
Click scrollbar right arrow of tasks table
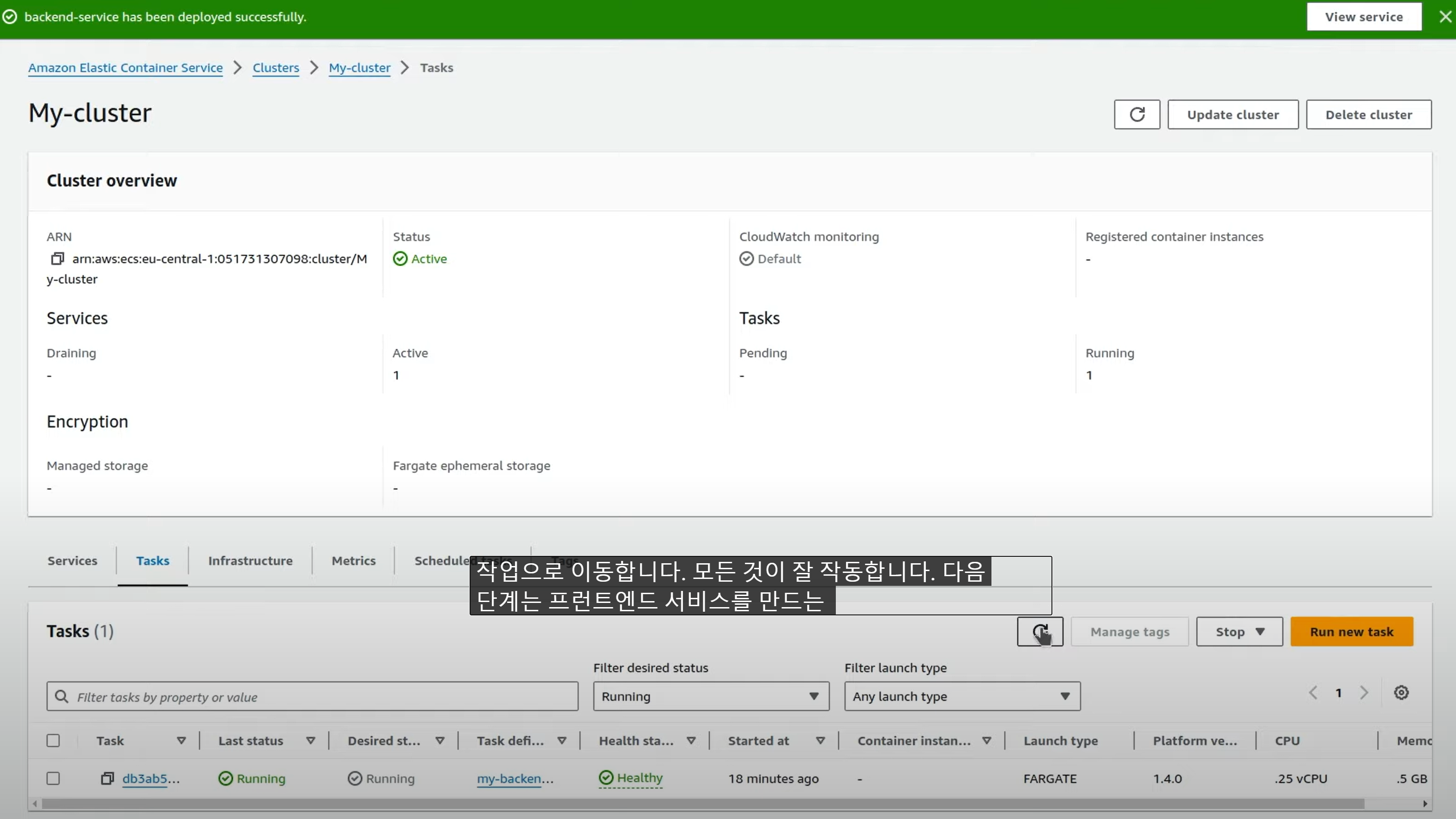pos(1425,803)
